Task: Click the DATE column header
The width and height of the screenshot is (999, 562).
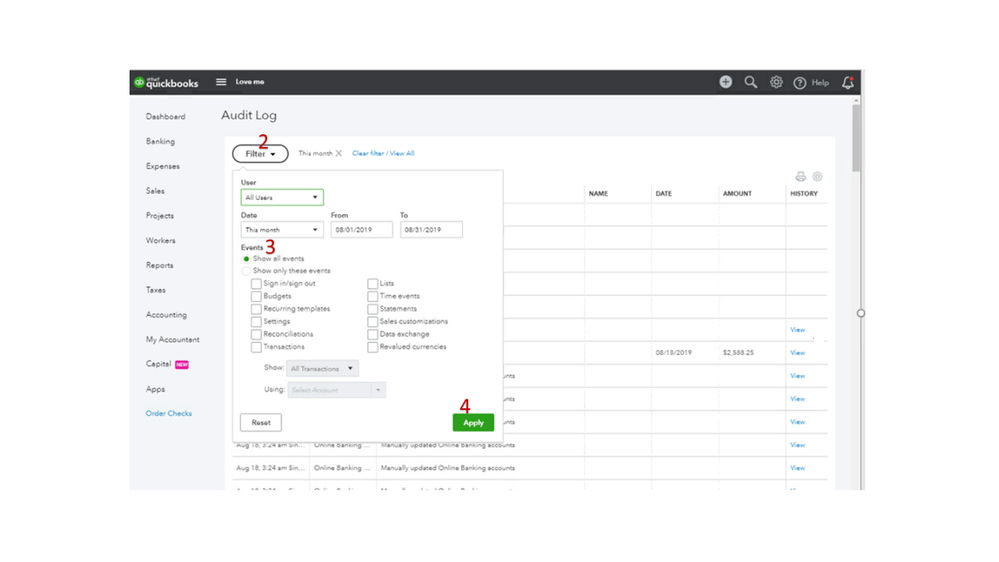Action: [x=664, y=194]
